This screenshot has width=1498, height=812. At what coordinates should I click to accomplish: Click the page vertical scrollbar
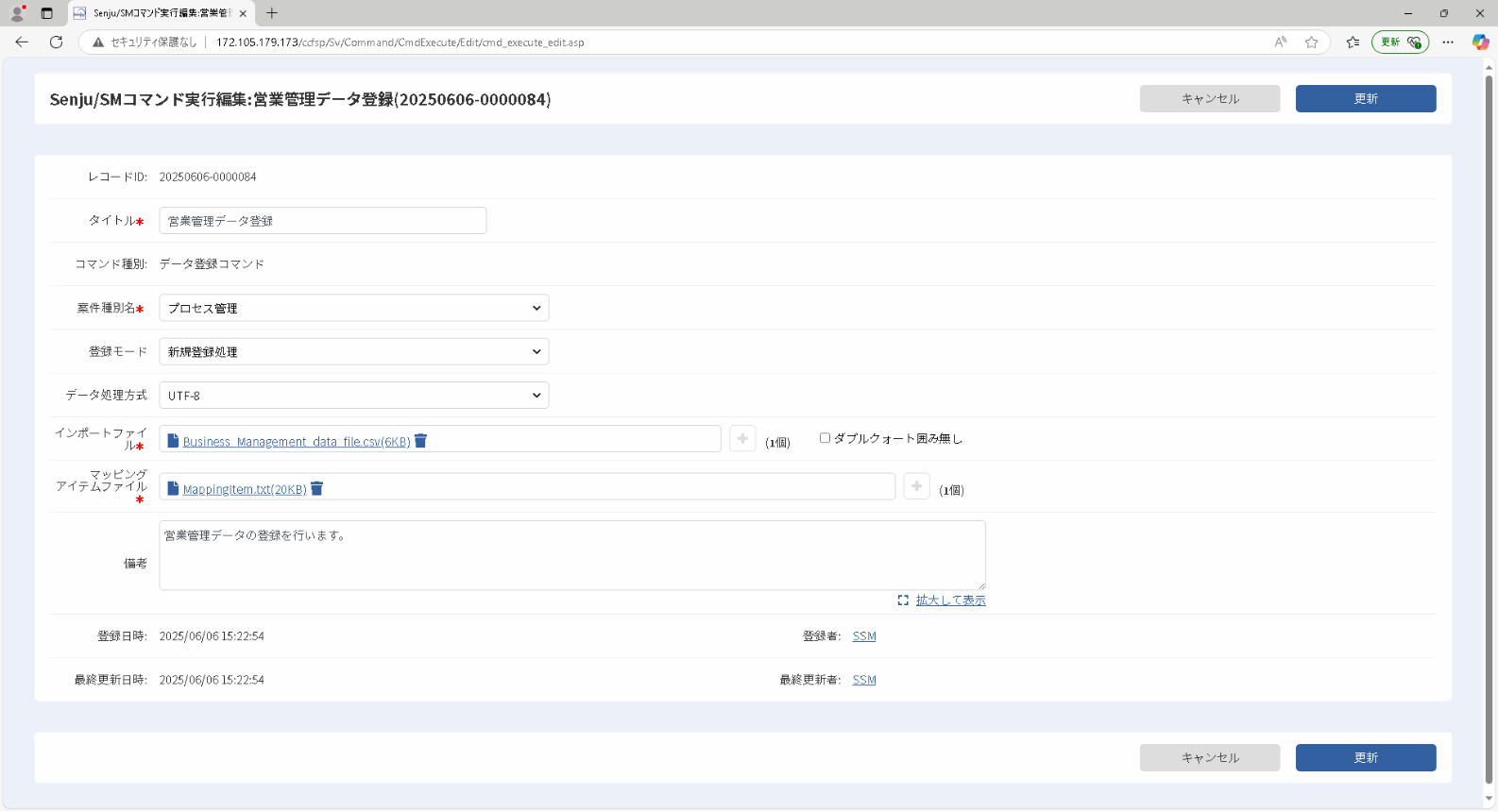(1489, 430)
